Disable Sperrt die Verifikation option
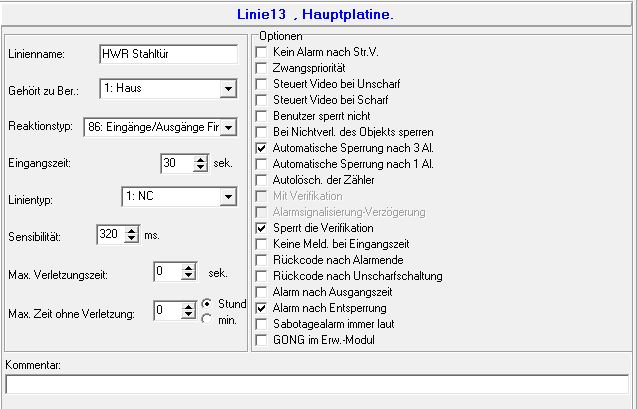The height and width of the screenshot is (409, 637). [262, 228]
